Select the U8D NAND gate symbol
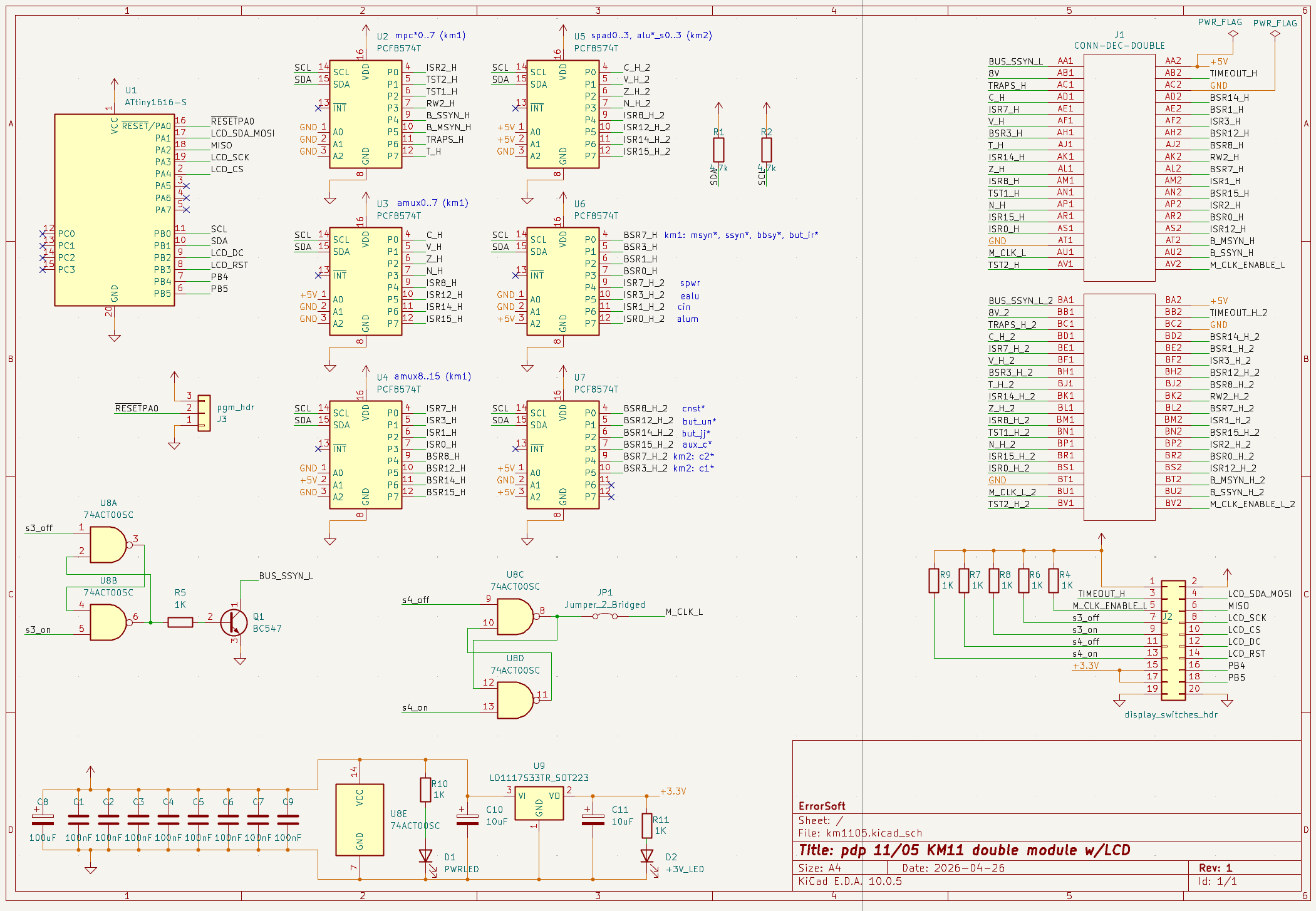This screenshot has width=1316, height=911. (x=517, y=700)
